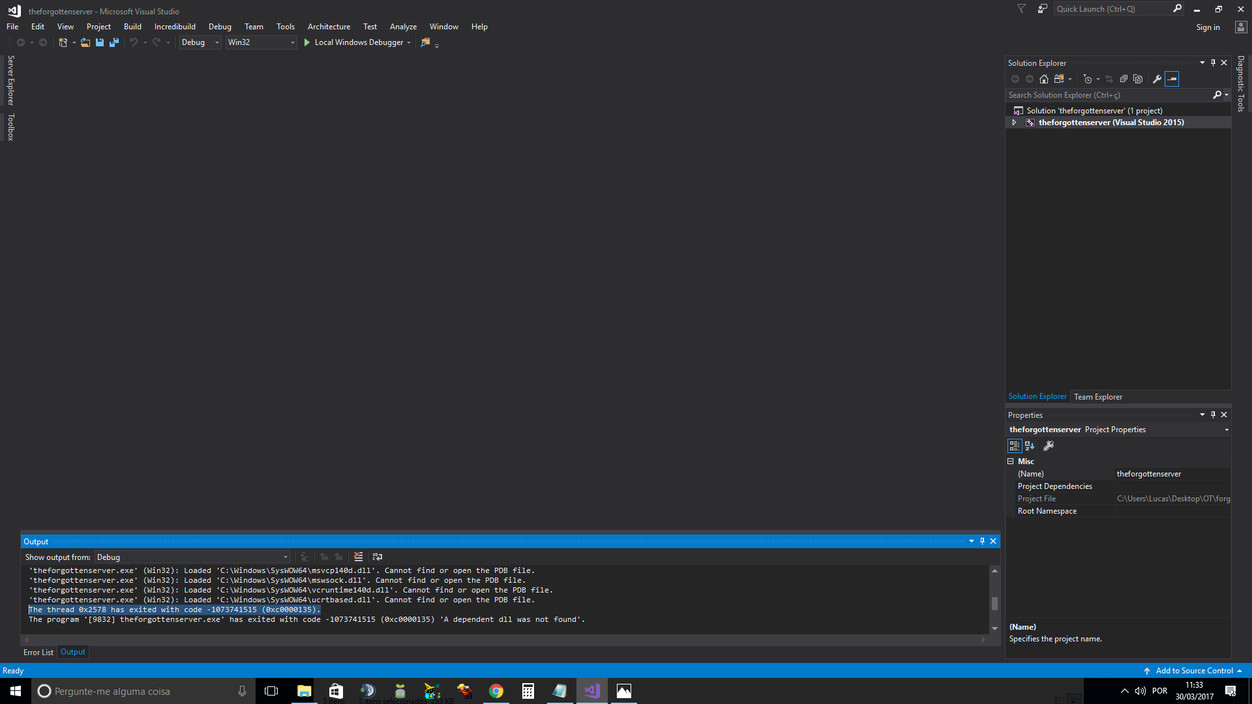Expand theforgottenserver project tree node

click(x=1014, y=122)
